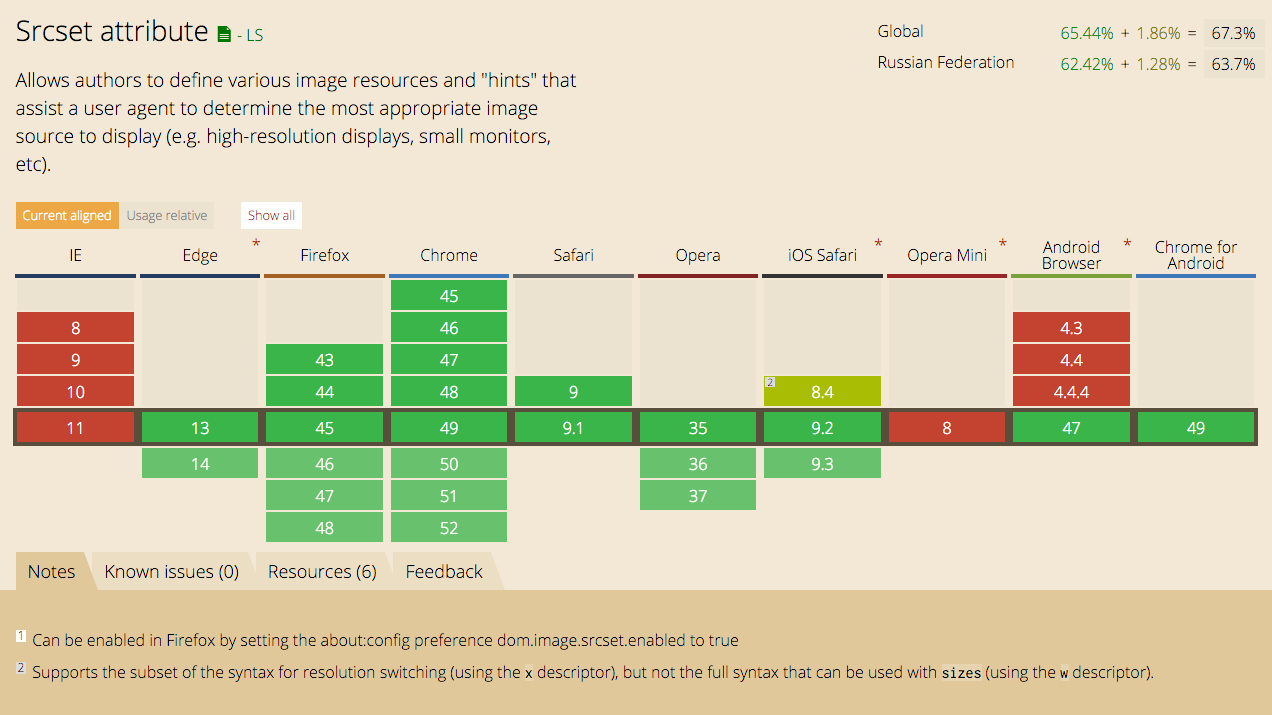
Task: Open the Known issues (0) tab
Action: (x=172, y=571)
